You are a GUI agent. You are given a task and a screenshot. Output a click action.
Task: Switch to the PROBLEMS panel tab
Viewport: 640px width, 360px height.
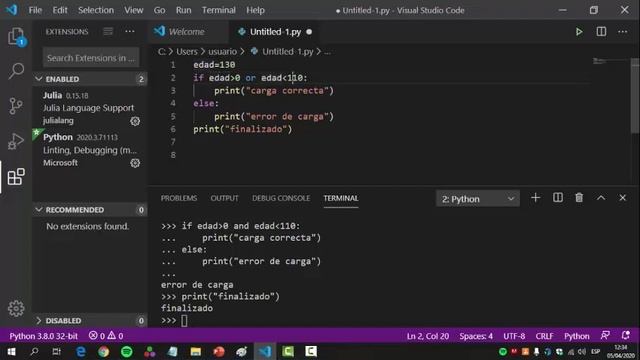tap(179, 198)
